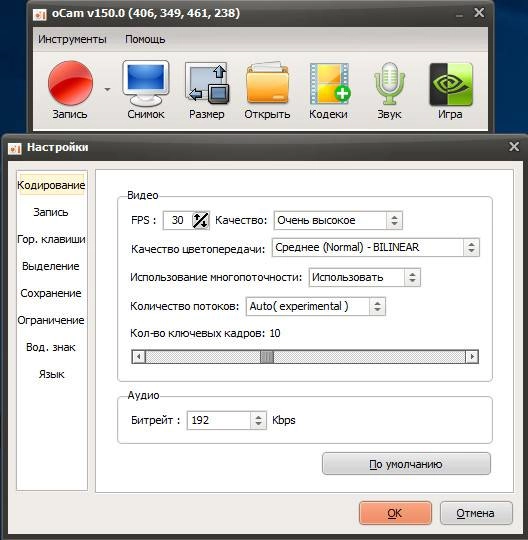Start recording with the red Запись button
Image resolution: width=528 pixels, height=540 pixels.
pyautogui.click(x=70, y=90)
